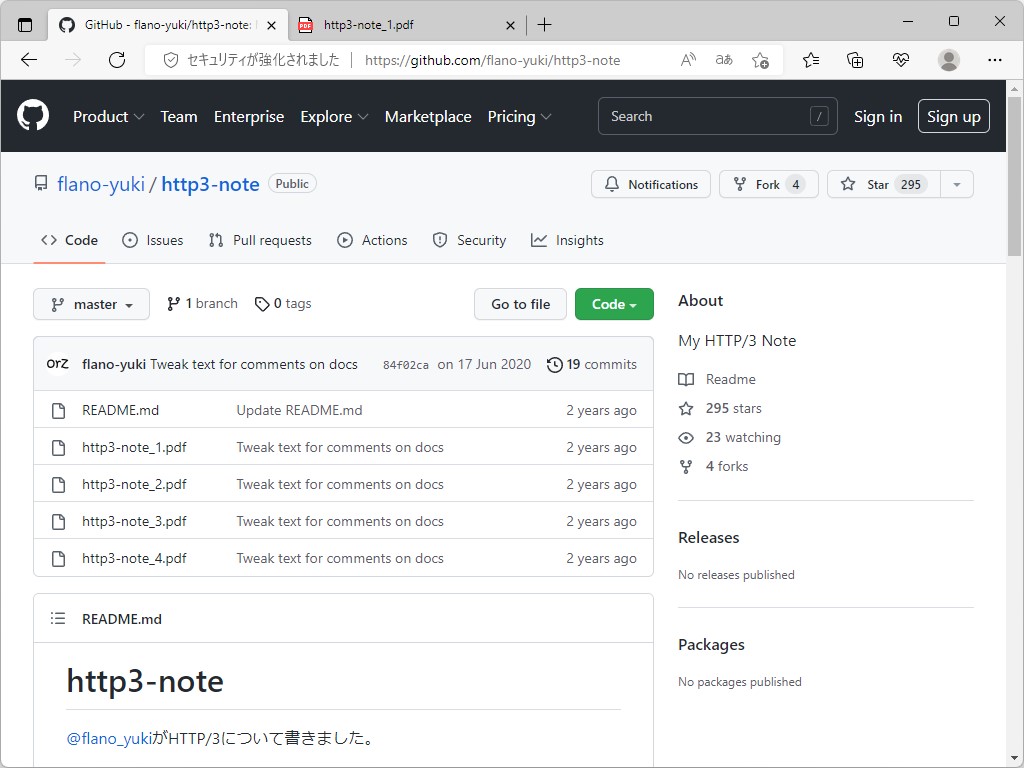
Task: Click the fork icon beside 4 forks
Action: pyautogui.click(x=686, y=466)
